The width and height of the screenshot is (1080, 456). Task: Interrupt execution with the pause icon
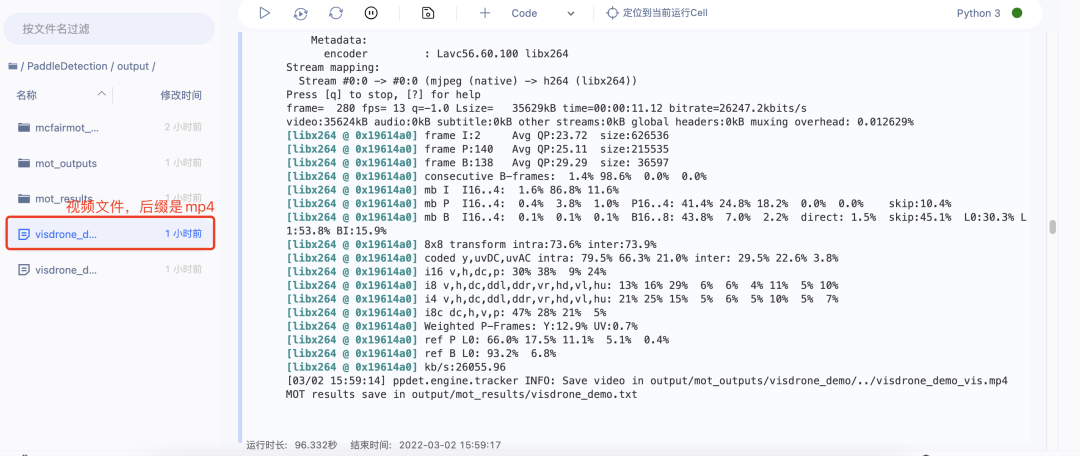coord(371,12)
